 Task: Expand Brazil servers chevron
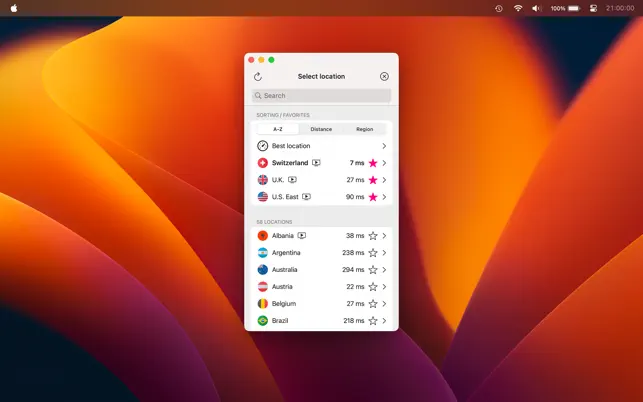[x=384, y=320]
